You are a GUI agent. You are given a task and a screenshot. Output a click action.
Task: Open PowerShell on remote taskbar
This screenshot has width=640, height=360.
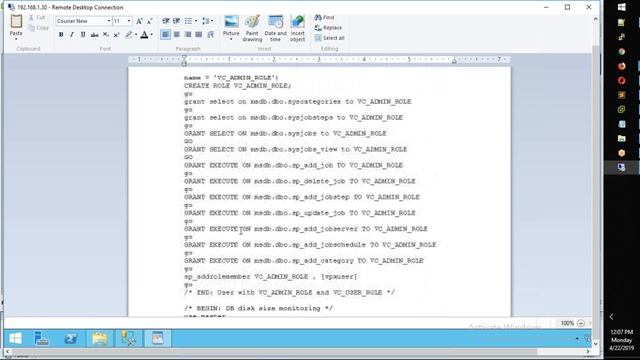point(70,338)
